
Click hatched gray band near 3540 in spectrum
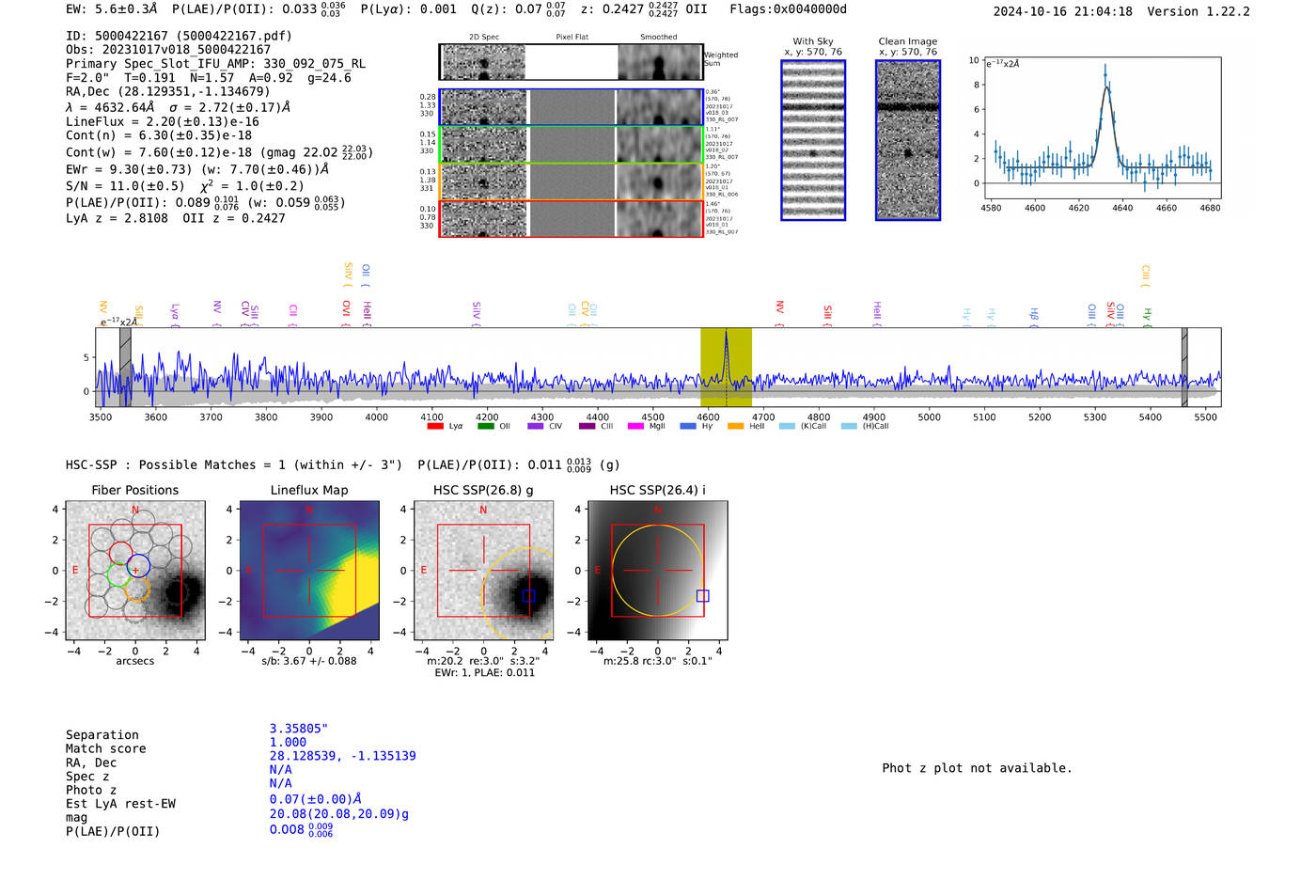point(125,367)
